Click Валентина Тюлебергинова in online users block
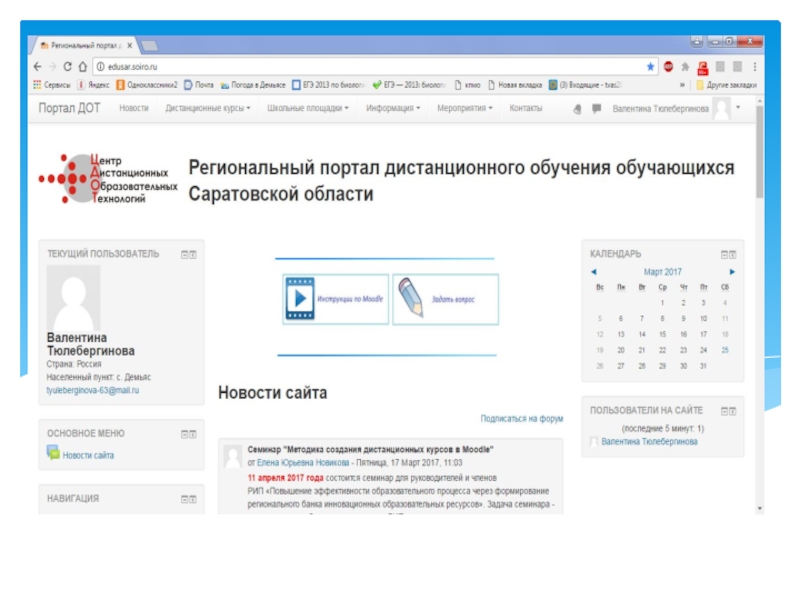 (649, 442)
